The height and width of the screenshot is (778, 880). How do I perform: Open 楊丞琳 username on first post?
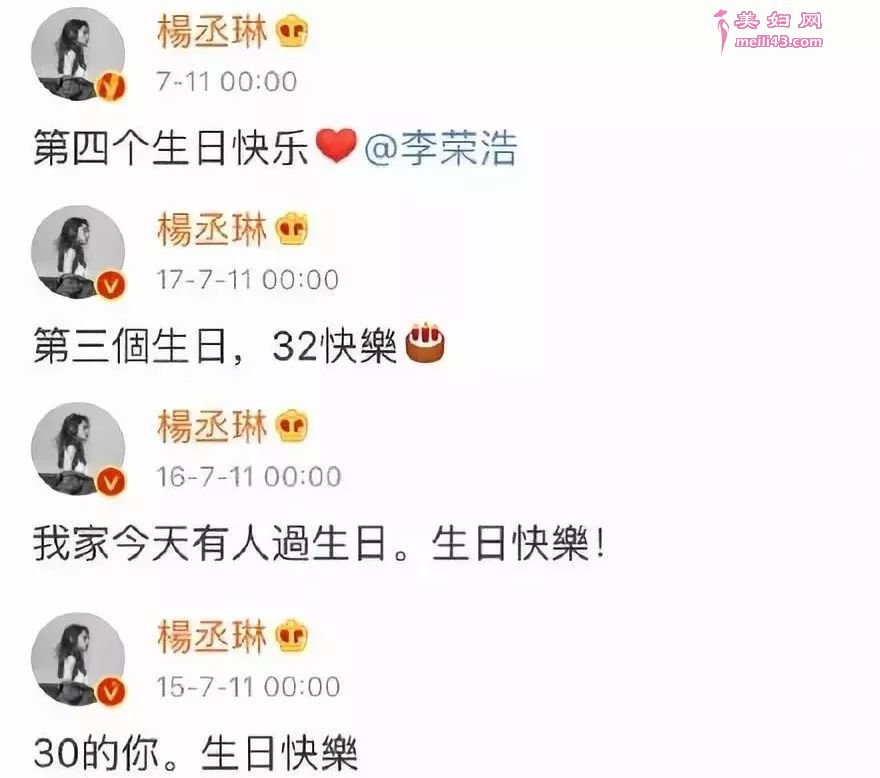coord(212,31)
